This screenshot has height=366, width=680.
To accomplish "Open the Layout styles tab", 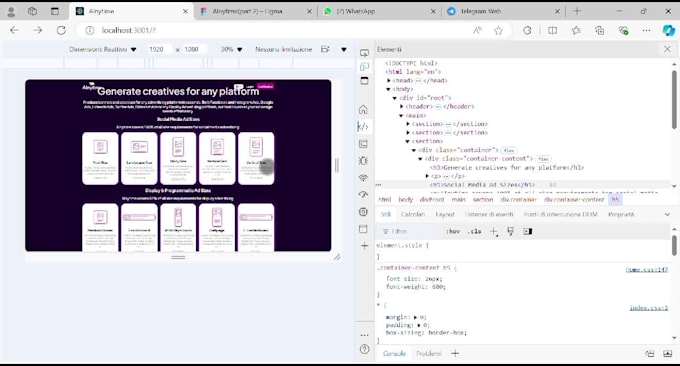I will click(445, 215).
